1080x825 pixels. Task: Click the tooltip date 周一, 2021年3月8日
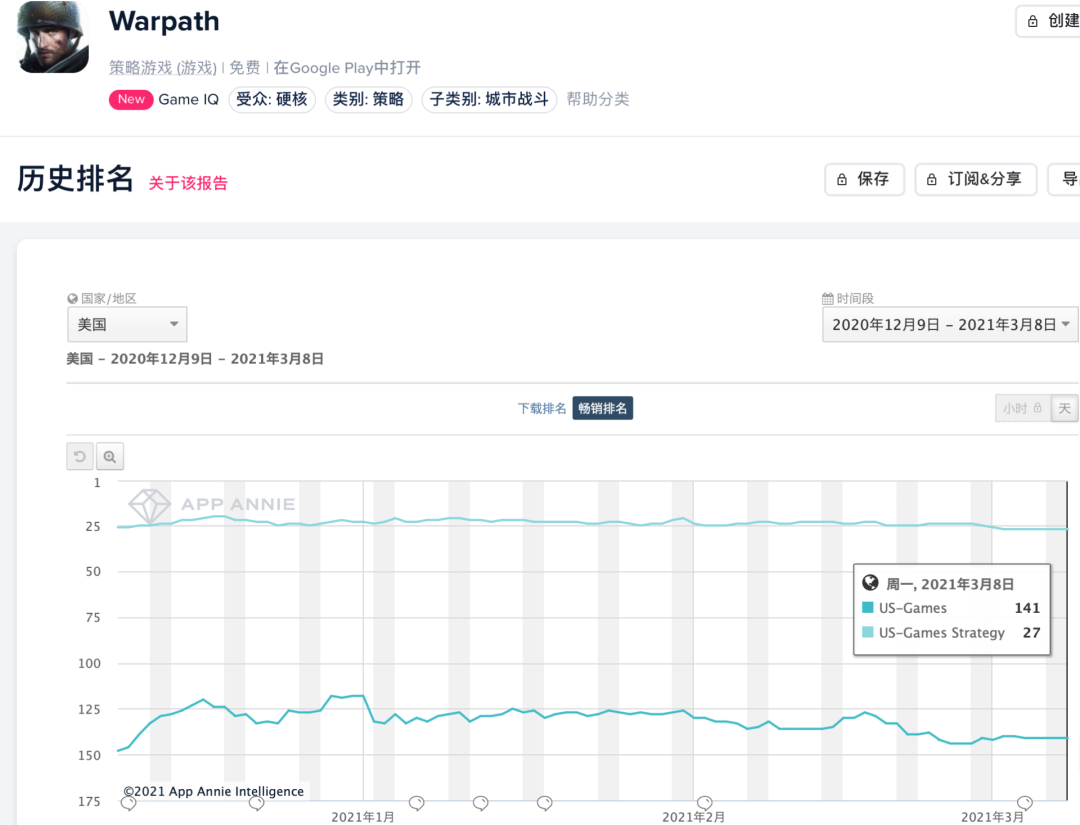pyautogui.click(x=950, y=584)
